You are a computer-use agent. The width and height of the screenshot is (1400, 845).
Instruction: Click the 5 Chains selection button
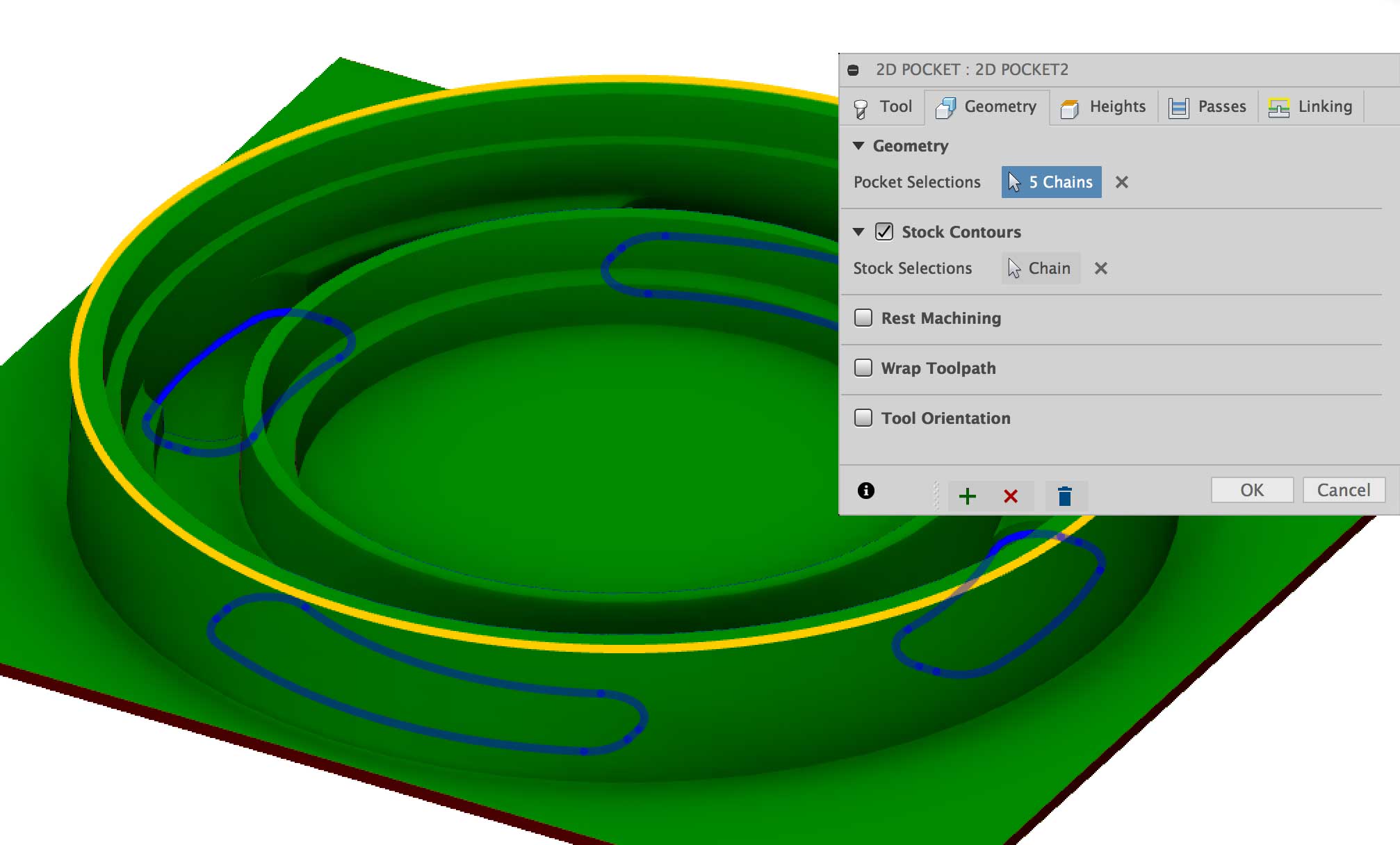(1051, 182)
